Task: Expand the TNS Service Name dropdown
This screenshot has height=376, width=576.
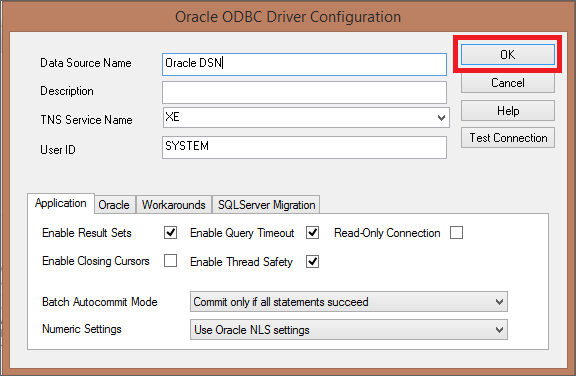Action: point(441,118)
